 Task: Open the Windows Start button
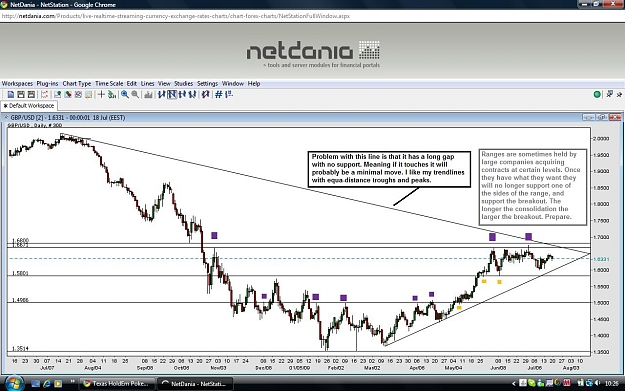tap(14, 383)
